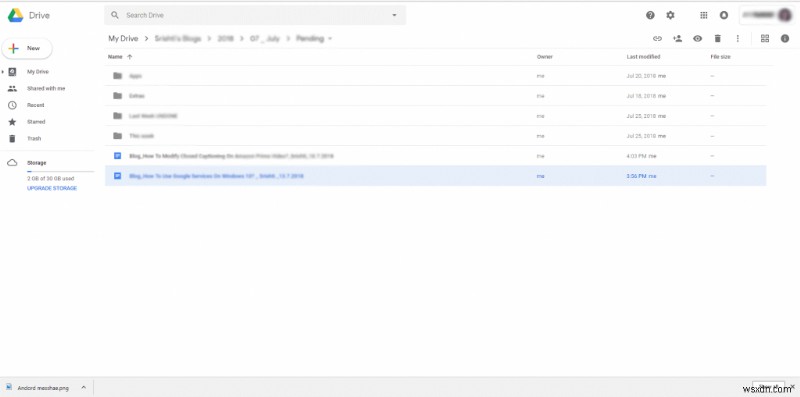The image size is (800, 397).
Task: Click the 3:56 PM modified time
Action: pos(637,176)
